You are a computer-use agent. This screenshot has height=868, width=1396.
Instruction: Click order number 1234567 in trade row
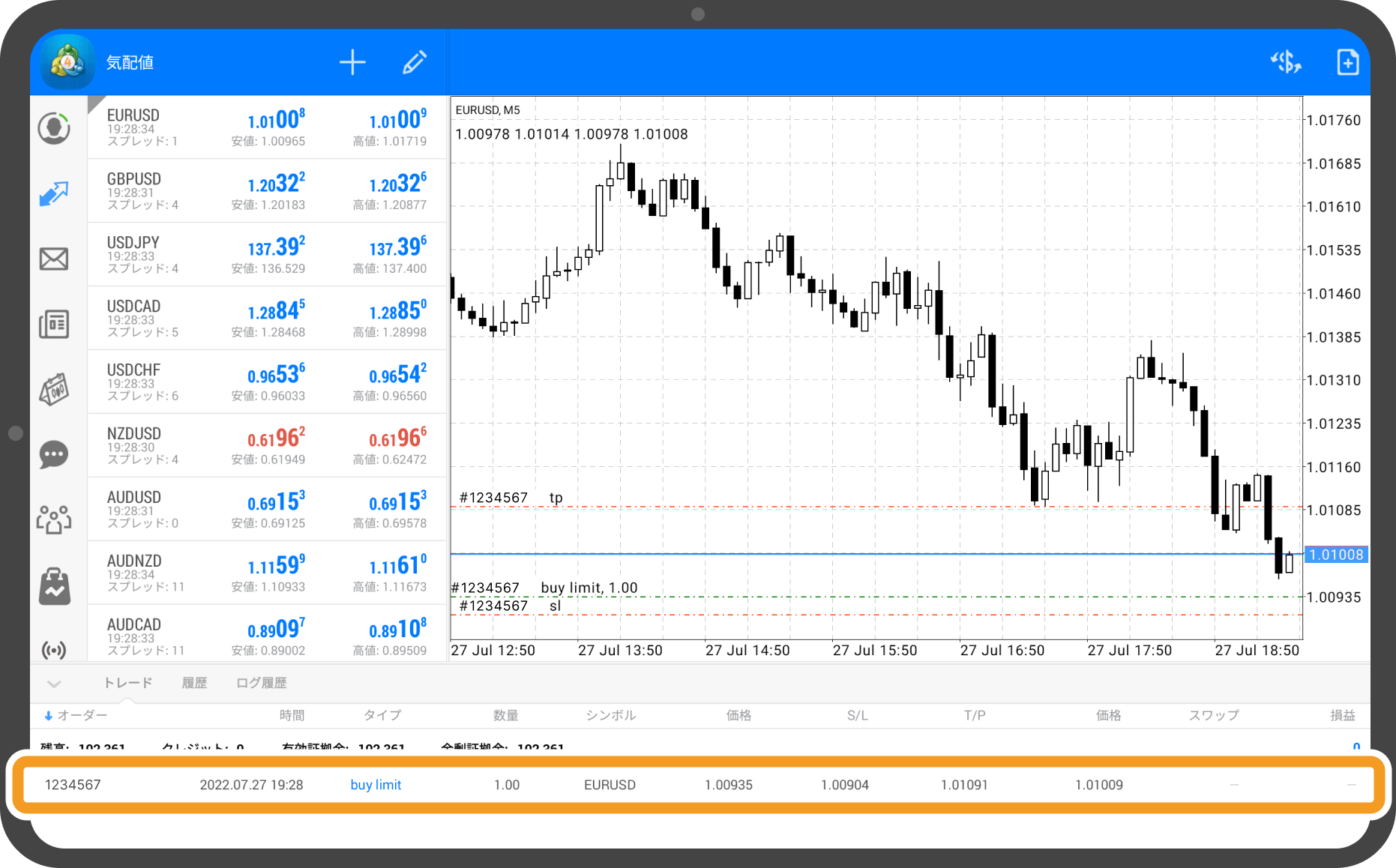pos(73,785)
